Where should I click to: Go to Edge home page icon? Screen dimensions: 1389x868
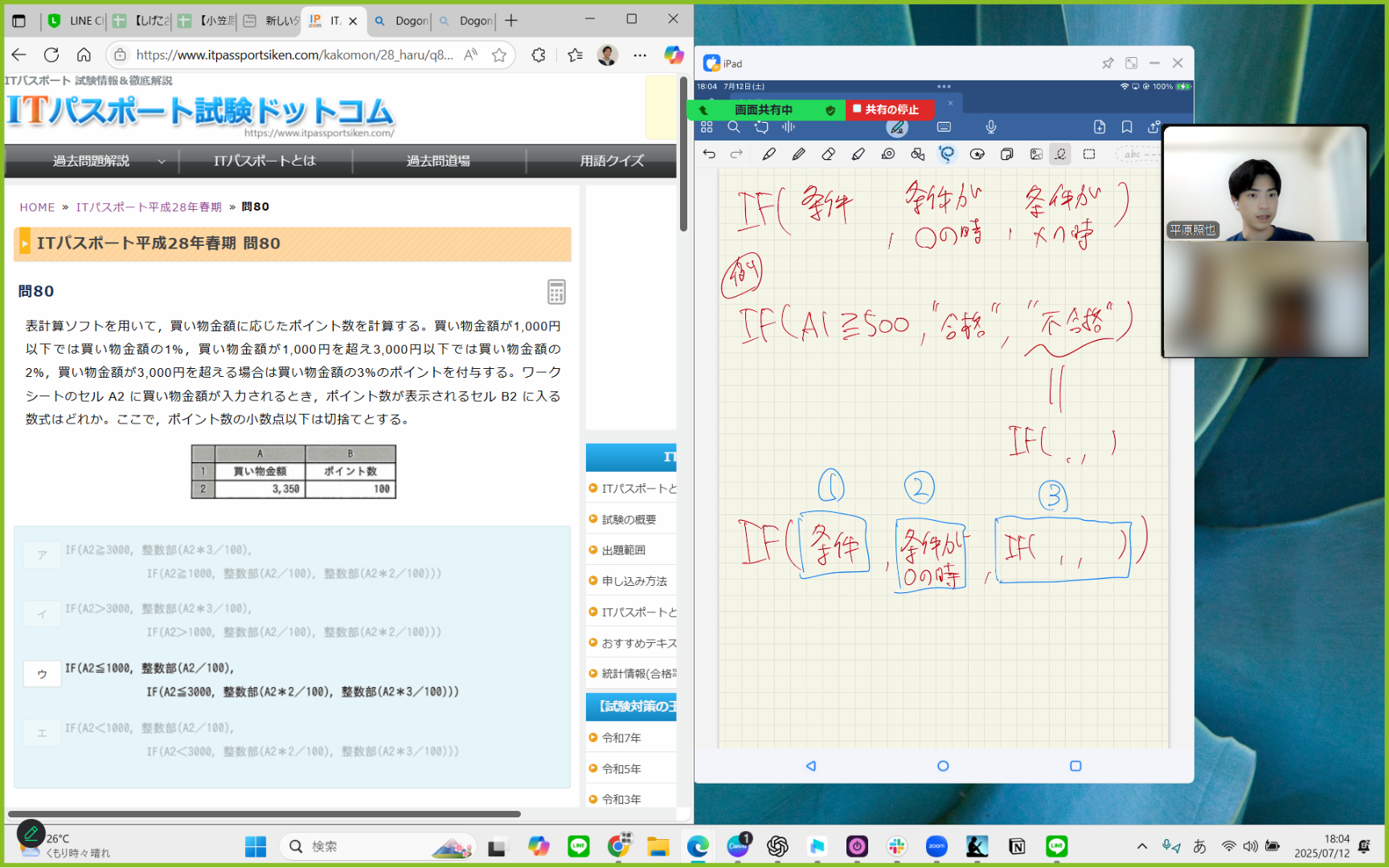click(x=84, y=55)
